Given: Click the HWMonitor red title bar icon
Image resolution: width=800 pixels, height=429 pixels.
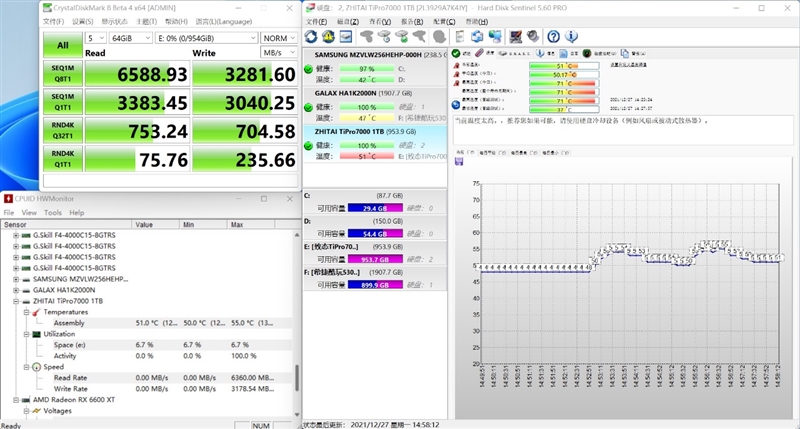Looking at the screenshot, I should click(8, 198).
